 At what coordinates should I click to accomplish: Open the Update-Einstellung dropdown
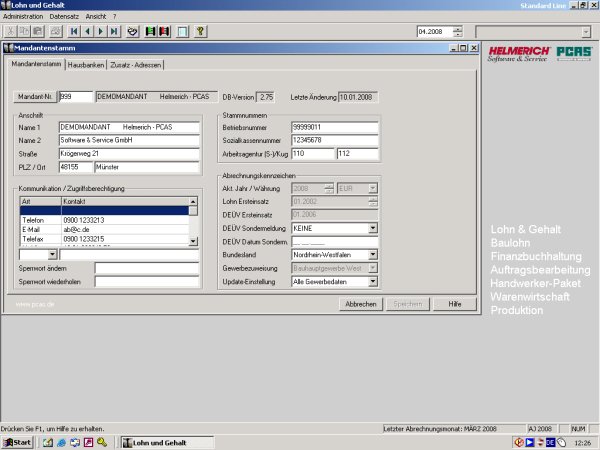(373, 282)
